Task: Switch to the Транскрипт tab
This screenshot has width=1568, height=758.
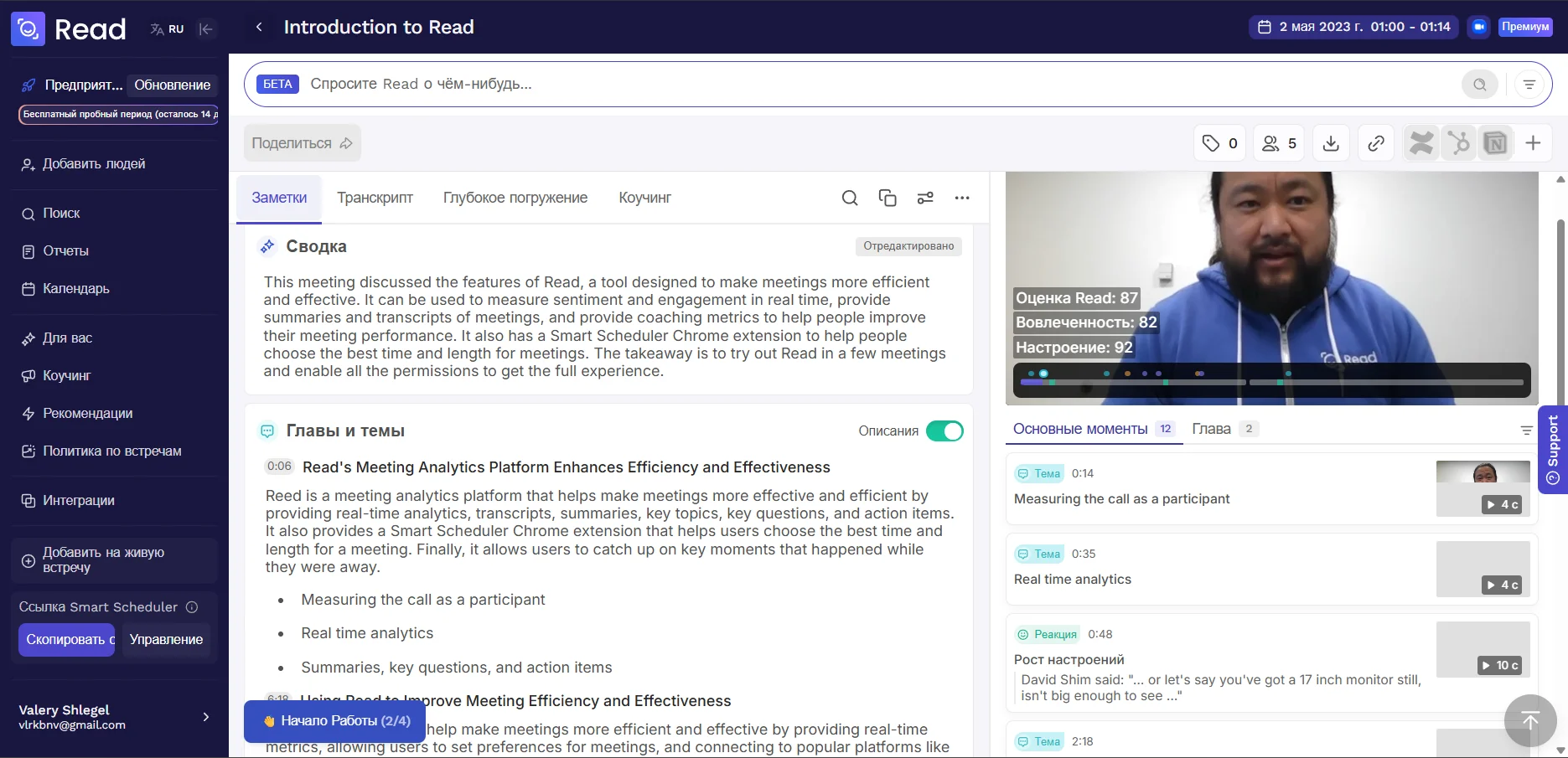Action: [x=375, y=198]
